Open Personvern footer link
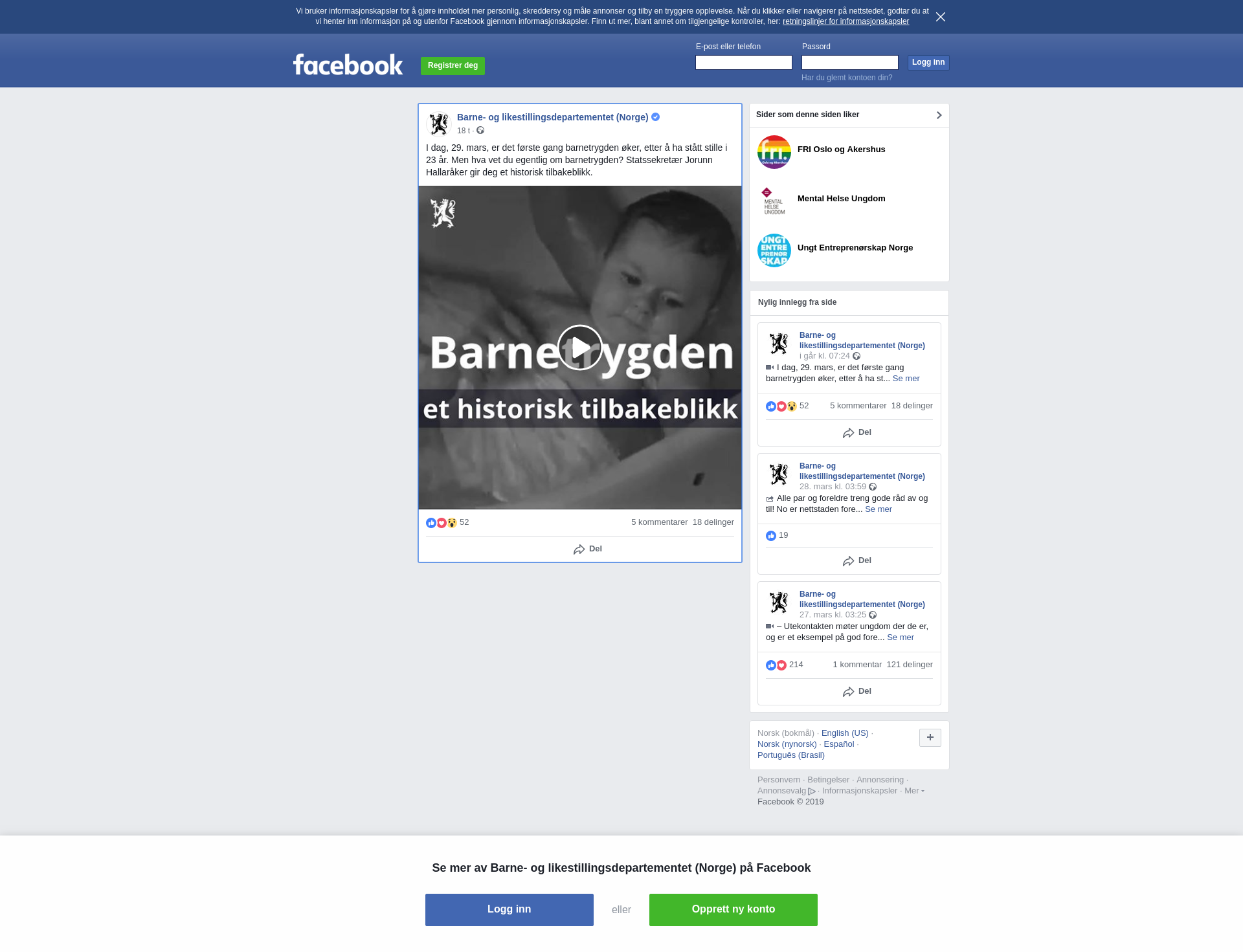The width and height of the screenshot is (1243, 952). (x=779, y=780)
